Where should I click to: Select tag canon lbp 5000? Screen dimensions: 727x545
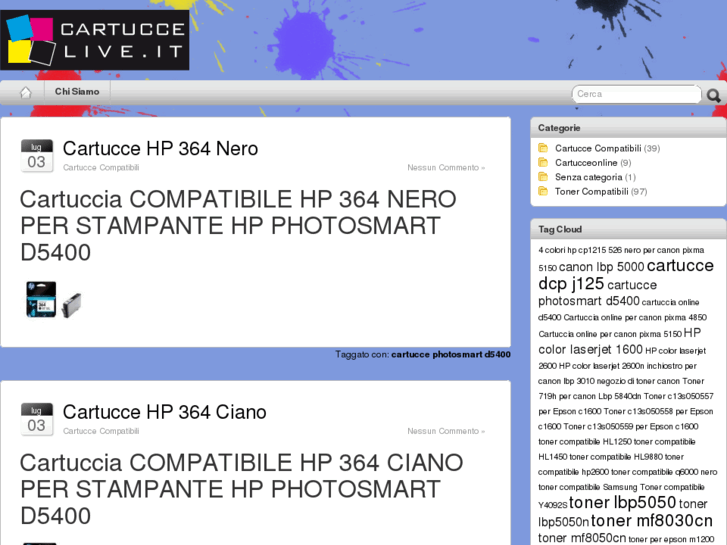(x=601, y=267)
